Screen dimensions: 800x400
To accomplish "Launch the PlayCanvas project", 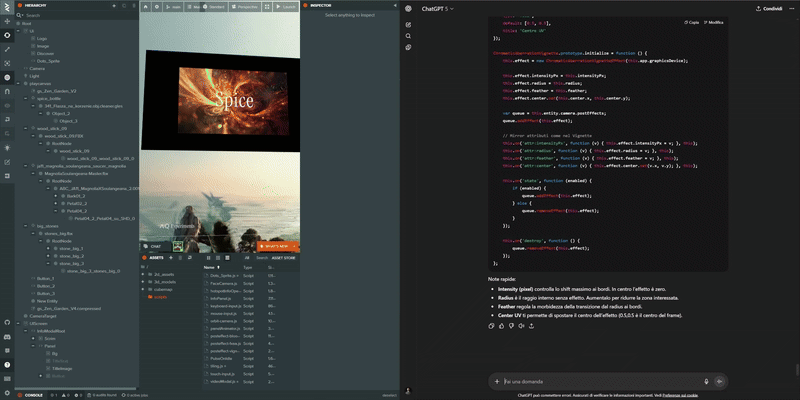I will (286, 7).
